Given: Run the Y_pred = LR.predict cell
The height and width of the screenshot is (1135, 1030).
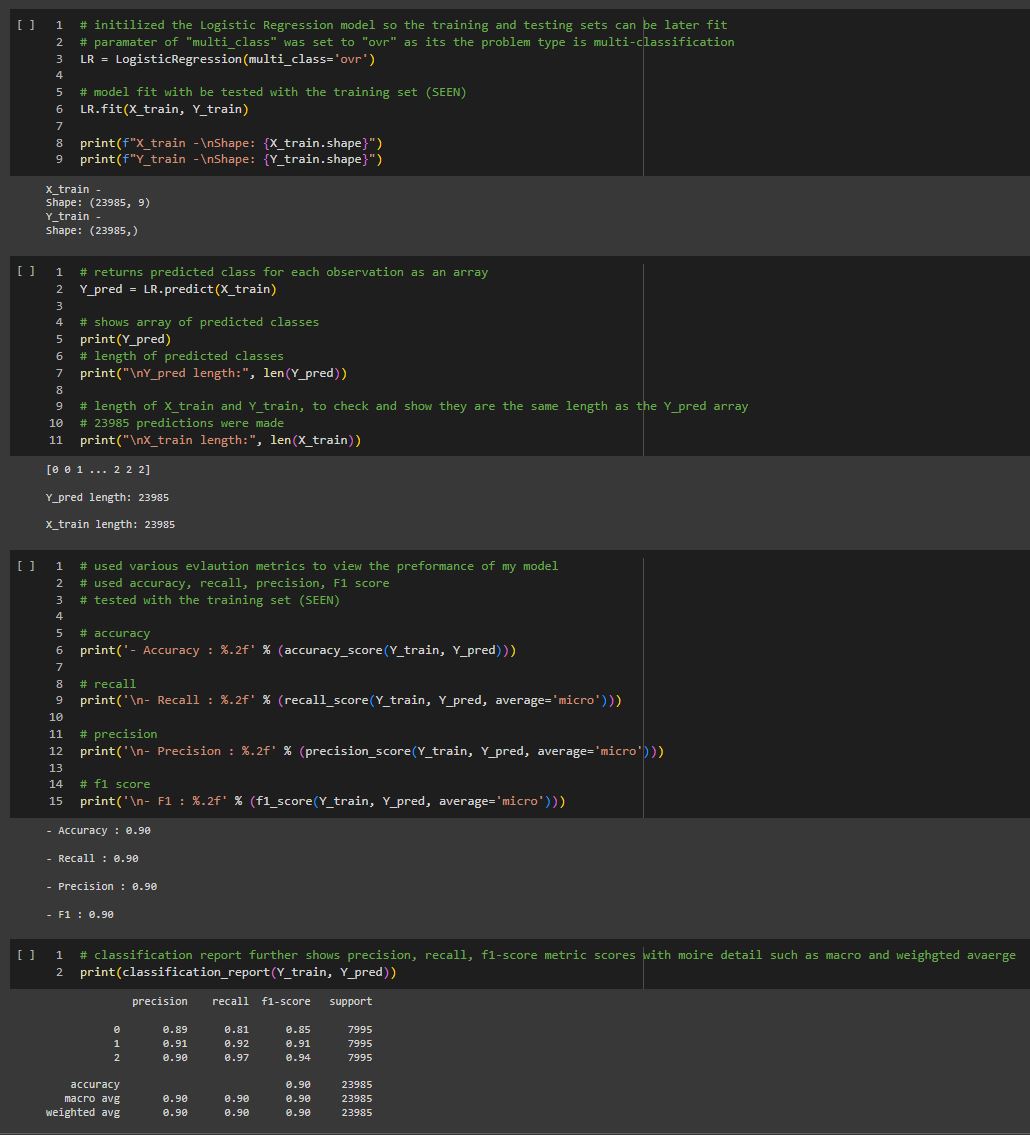Looking at the screenshot, I should click(26, 271).
